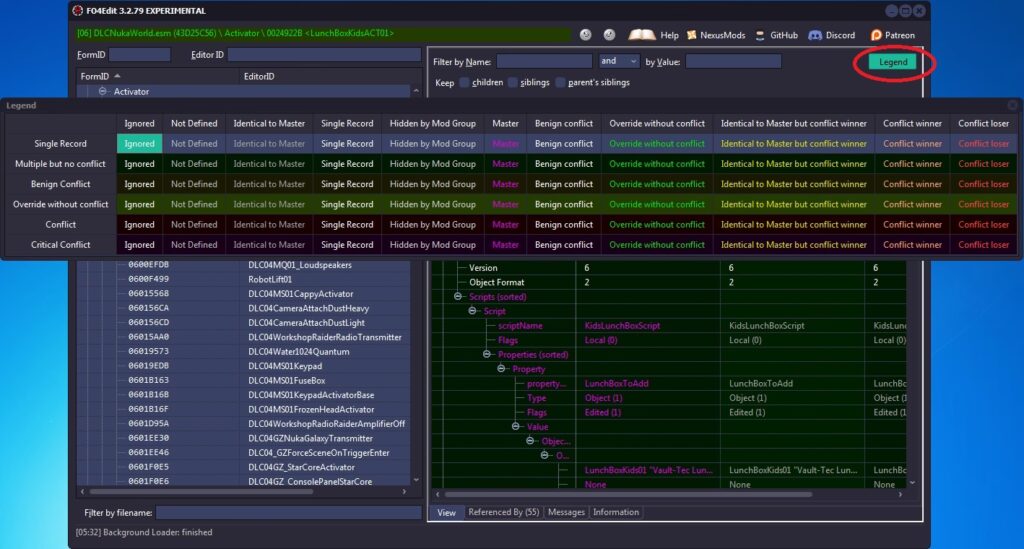The height and width of the screenshot is (549, 1024).
Task: Open the NexusMods link icon
Action: pyautogui.click(x=692, y=35)
